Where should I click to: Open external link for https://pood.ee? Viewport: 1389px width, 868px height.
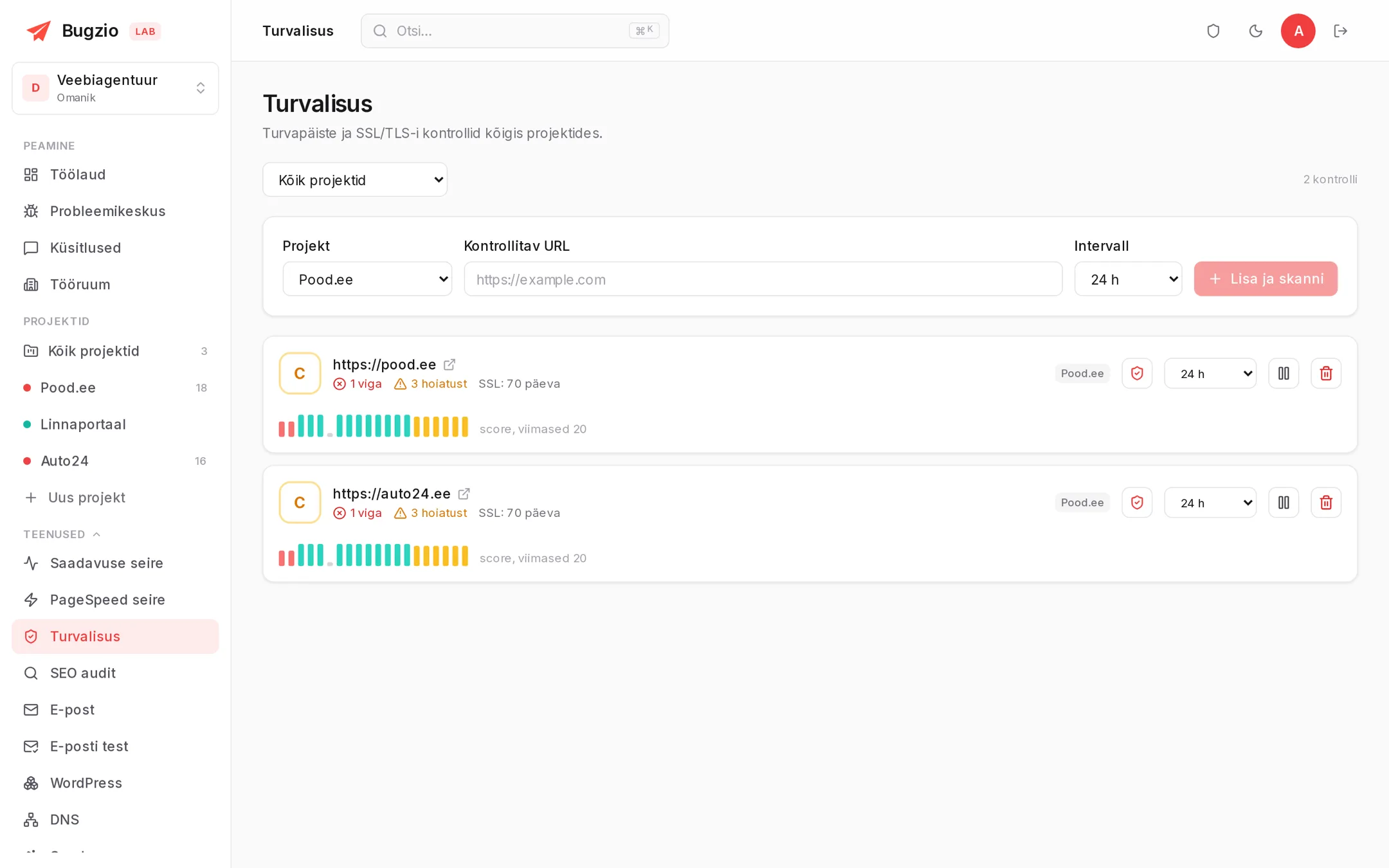pyautogui.click(x=449, y=365)
